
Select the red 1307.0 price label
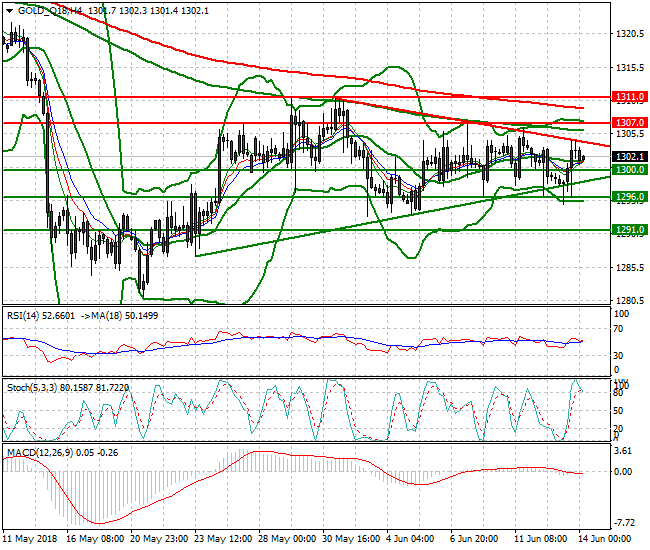(x=630, y=123)
